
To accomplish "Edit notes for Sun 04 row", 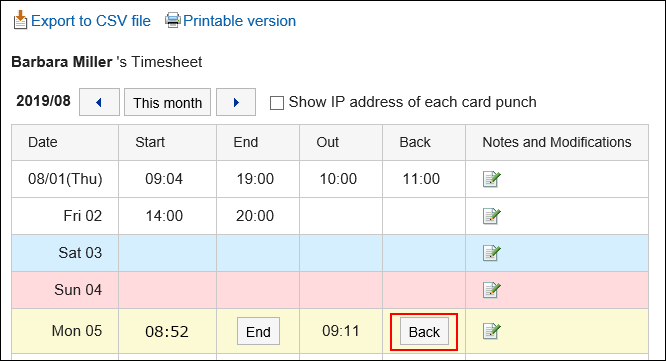I will pos(492,290).
